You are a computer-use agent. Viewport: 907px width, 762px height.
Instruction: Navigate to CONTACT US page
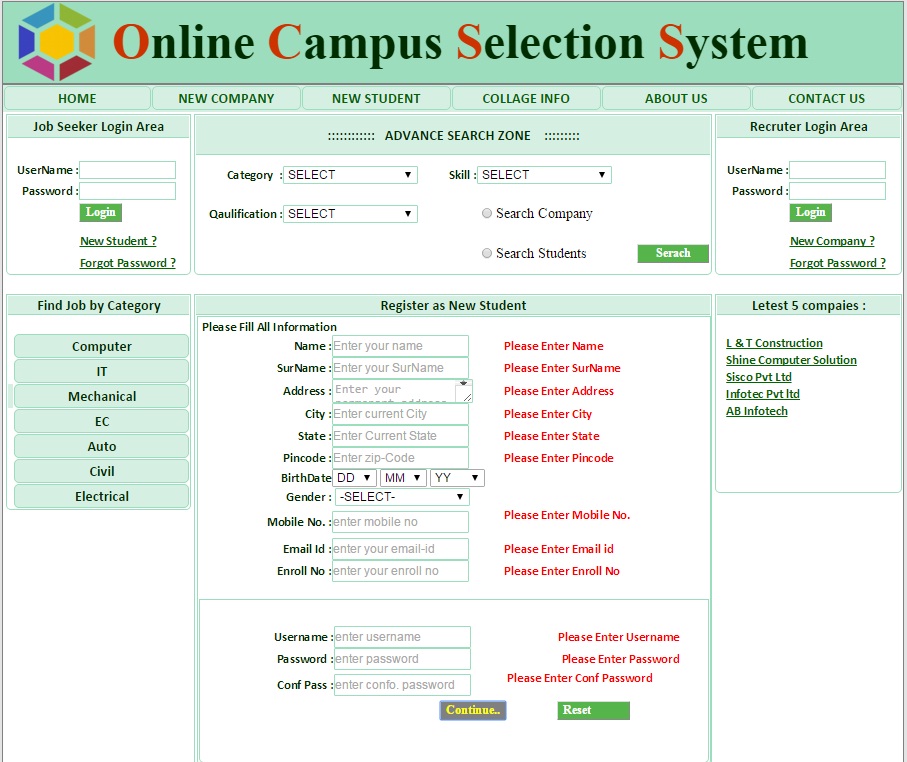tap(826, 98)
